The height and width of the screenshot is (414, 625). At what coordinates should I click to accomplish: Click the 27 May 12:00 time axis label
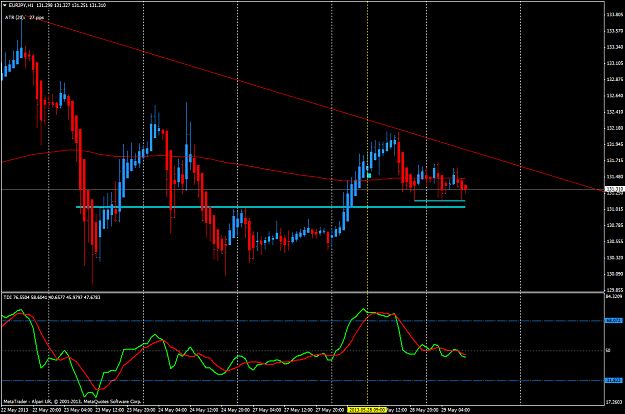point(298,410)
